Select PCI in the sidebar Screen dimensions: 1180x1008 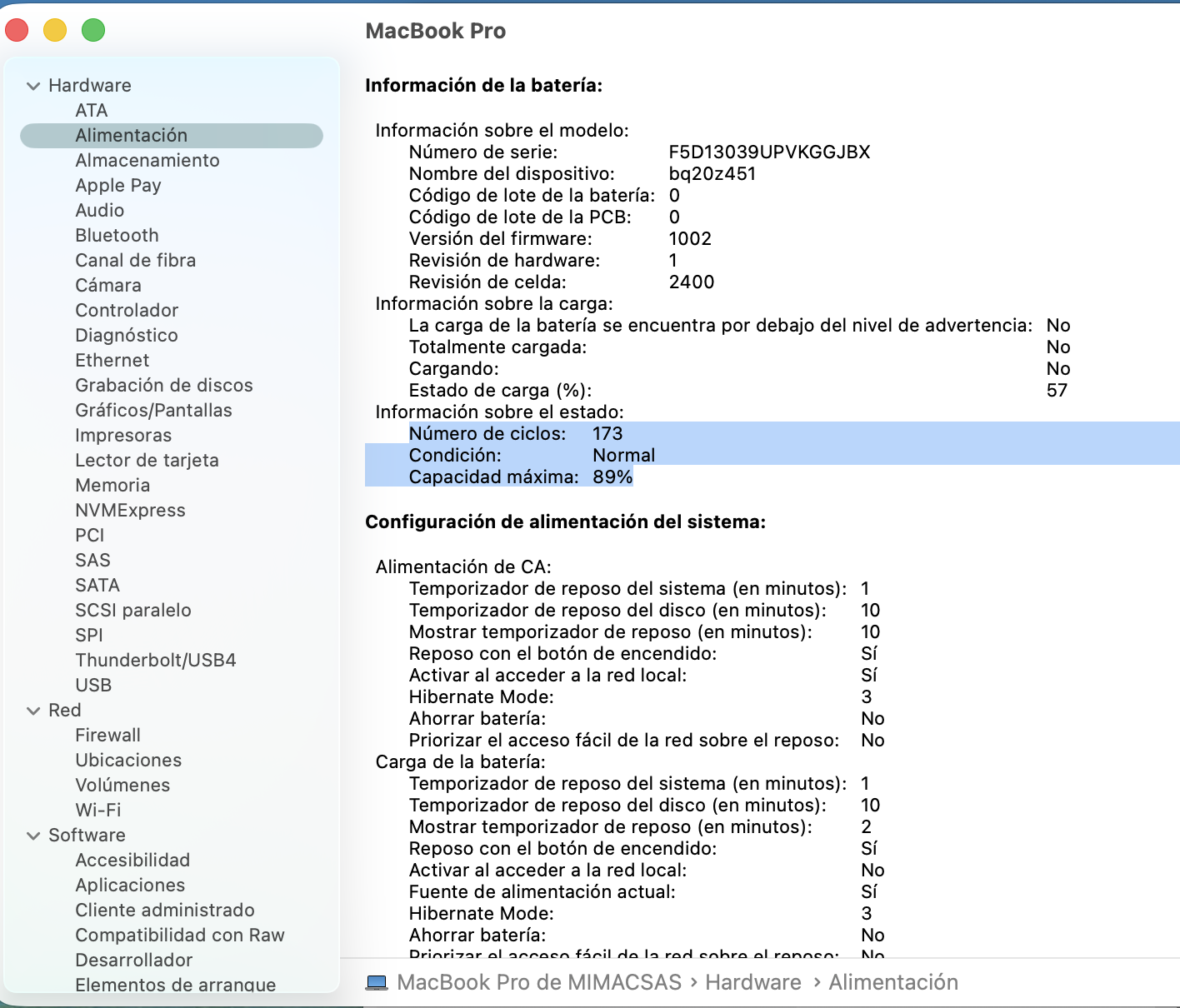[x=90, y=536]
